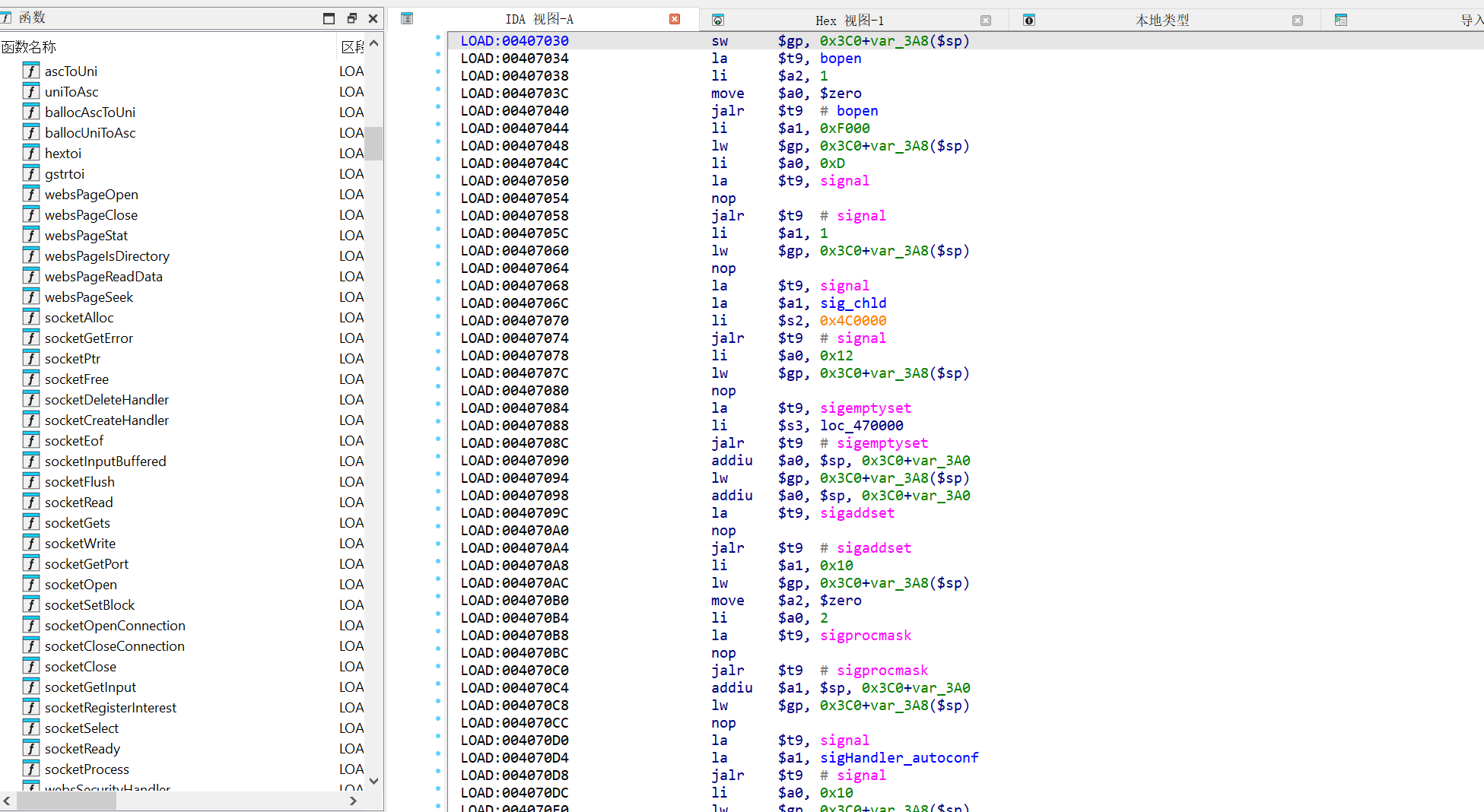The width and height of the screenshot is (1484, 812).
Task: Click address LOAD:00407030 line
Action: tap(514, 40)
